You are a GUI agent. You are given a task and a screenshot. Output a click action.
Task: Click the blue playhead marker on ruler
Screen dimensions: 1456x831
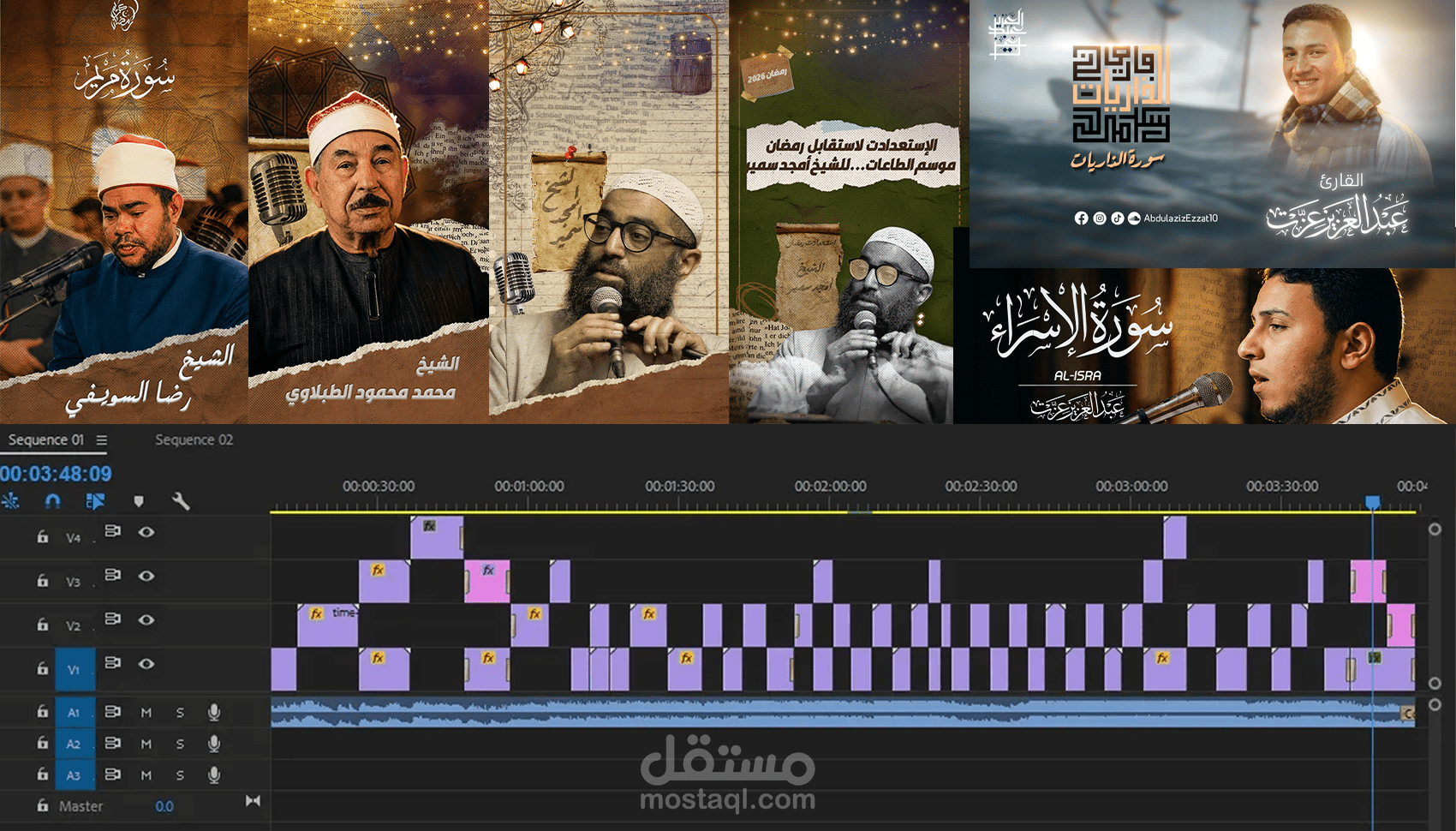[x=1373, y=502]
